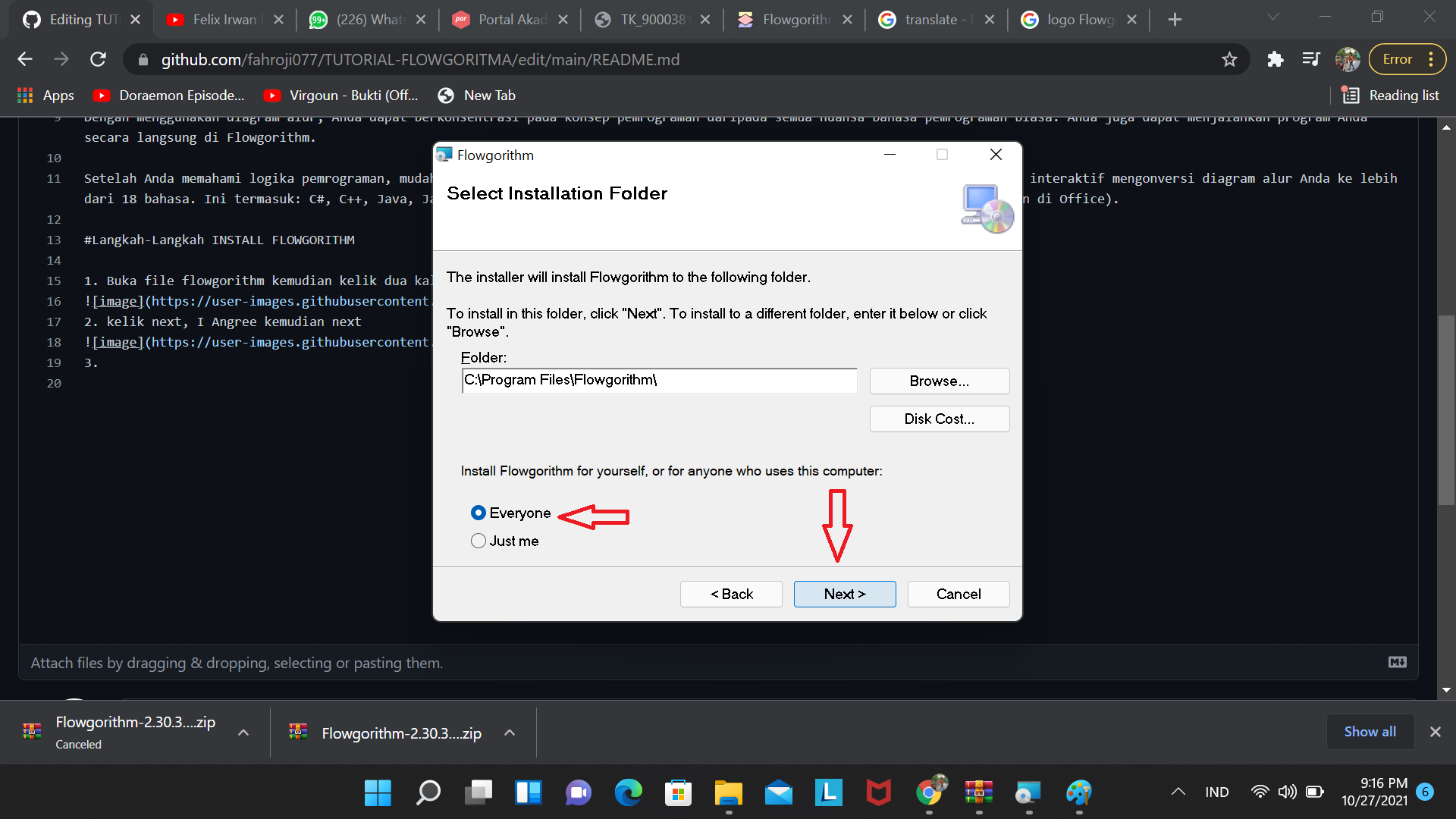This screenshot has width=1456, height=819.
Task: Open the Markdown formatting help icon
Action: pos(1398,662)
